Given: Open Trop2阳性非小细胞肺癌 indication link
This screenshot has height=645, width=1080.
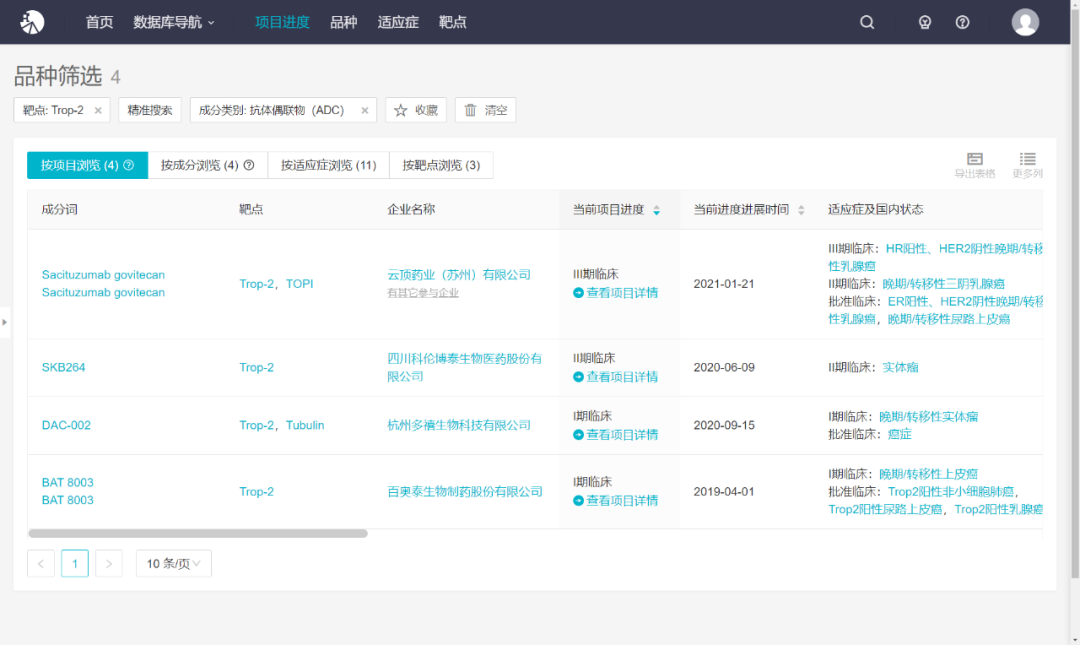Looking at the screenshot, I should coord(951,491).
